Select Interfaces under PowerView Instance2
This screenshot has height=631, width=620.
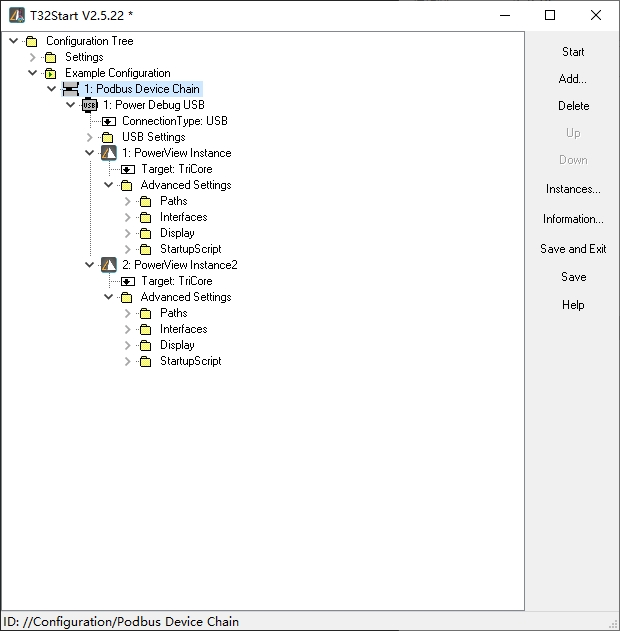(183, 329)
